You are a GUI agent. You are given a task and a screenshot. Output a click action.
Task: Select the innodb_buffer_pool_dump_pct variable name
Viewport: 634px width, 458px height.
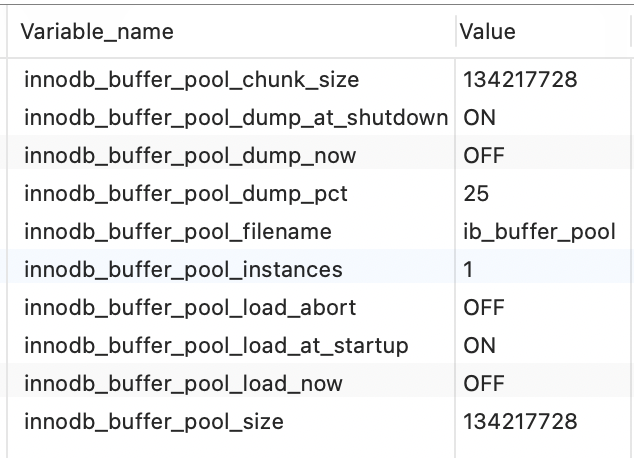[x=186, y=194]
